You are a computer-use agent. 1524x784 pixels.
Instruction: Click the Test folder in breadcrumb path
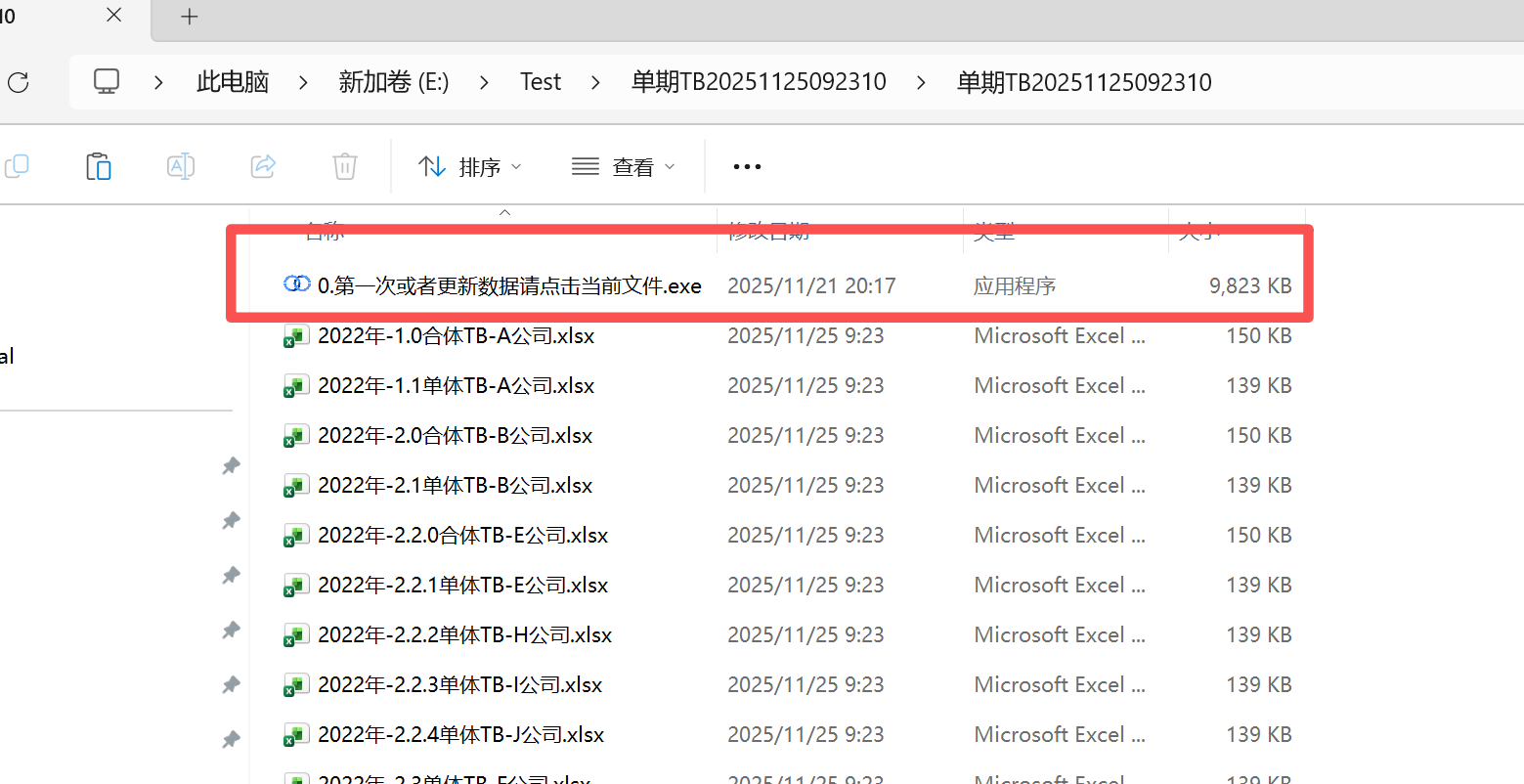pyautogui.click(x=541, y=82)
